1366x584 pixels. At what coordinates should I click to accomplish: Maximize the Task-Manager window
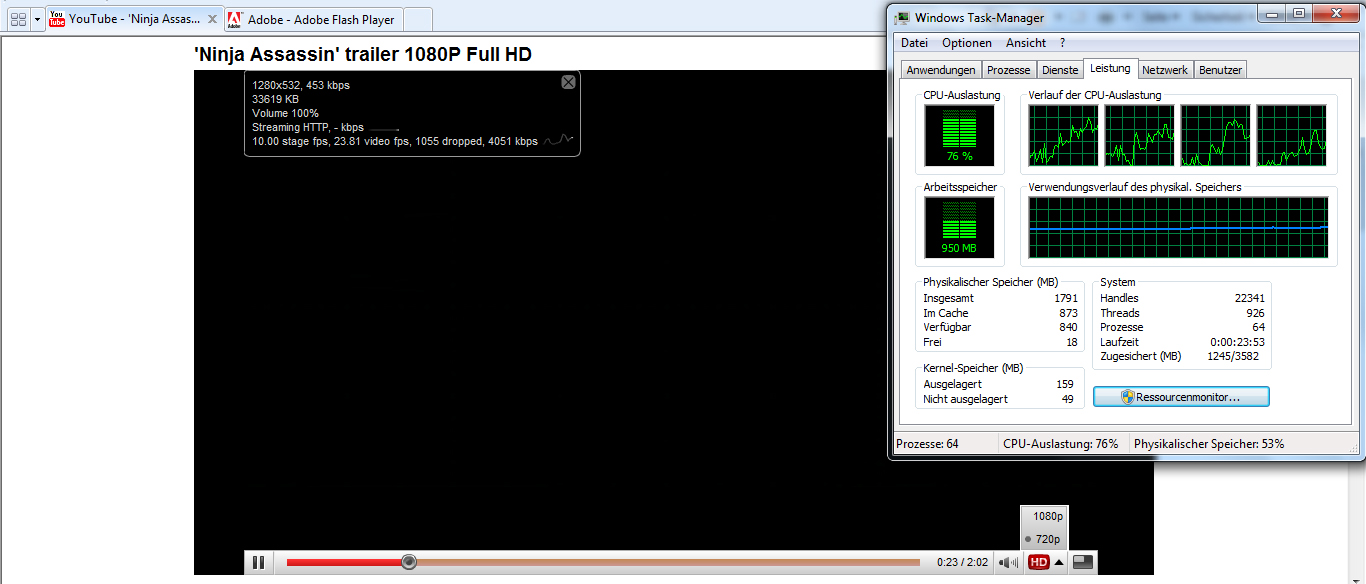[1299, 13]
